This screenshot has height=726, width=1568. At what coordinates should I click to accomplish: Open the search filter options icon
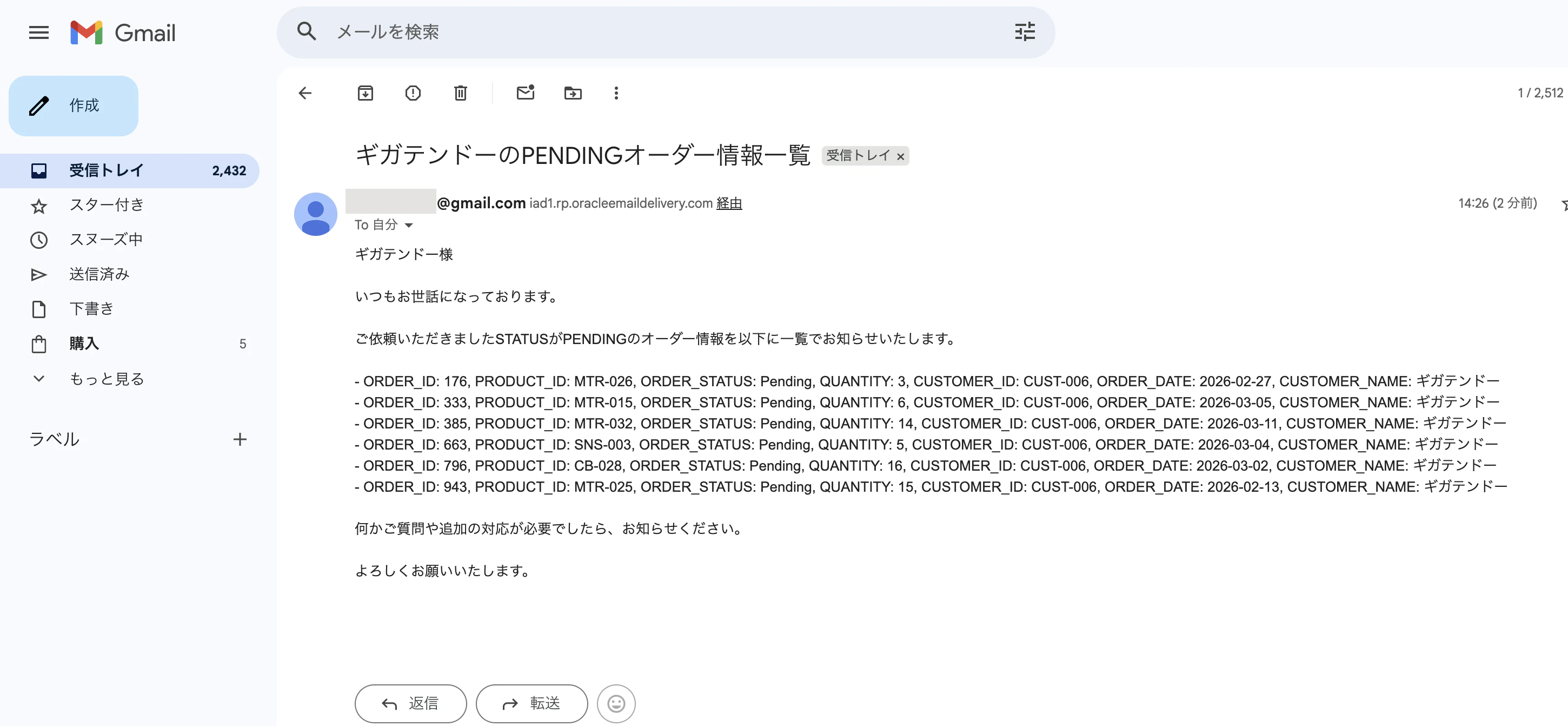tap(1025, 32)
